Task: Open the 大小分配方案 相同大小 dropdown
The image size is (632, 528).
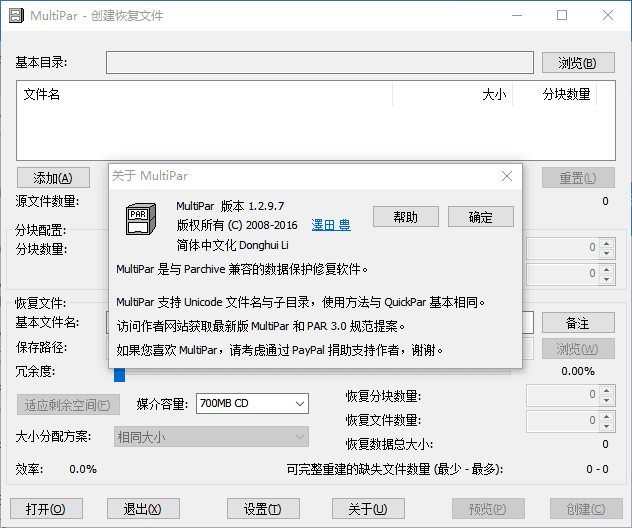Action: point(211,437)
